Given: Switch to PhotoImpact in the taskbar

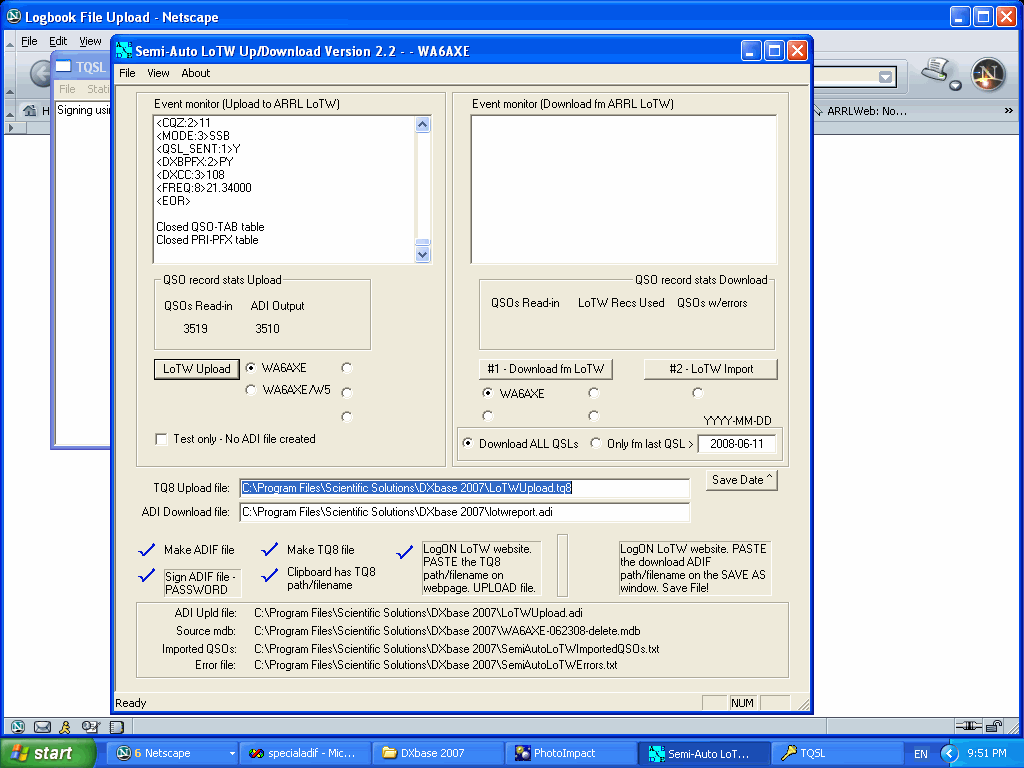Looking at the screenshot, I should 571,753.
